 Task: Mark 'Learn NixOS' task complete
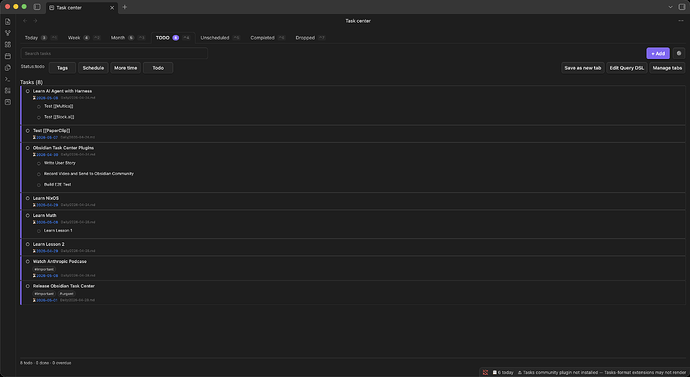pos(28,198)
